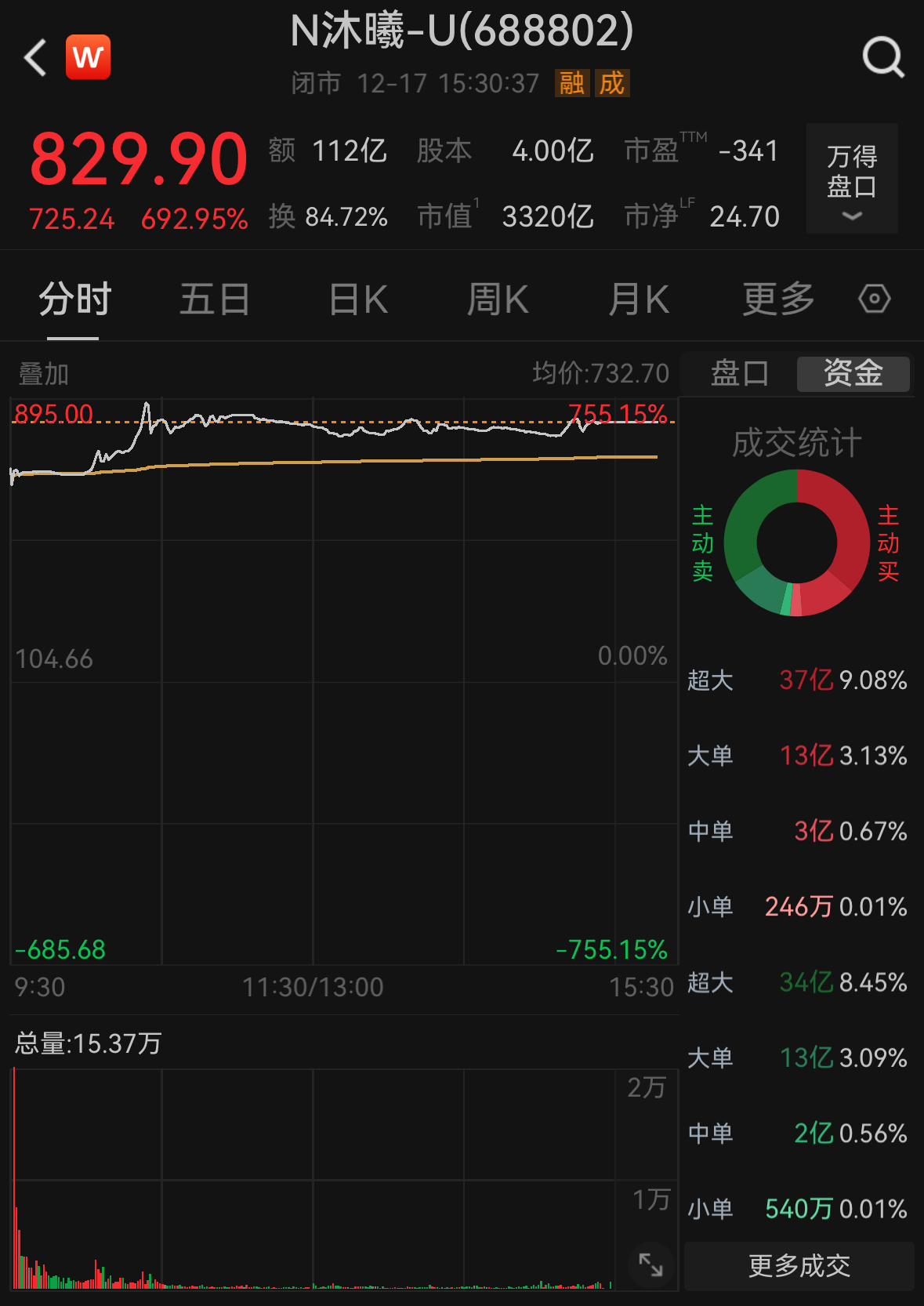Click the trade statistics donut chart

click(x=797, y=542)
